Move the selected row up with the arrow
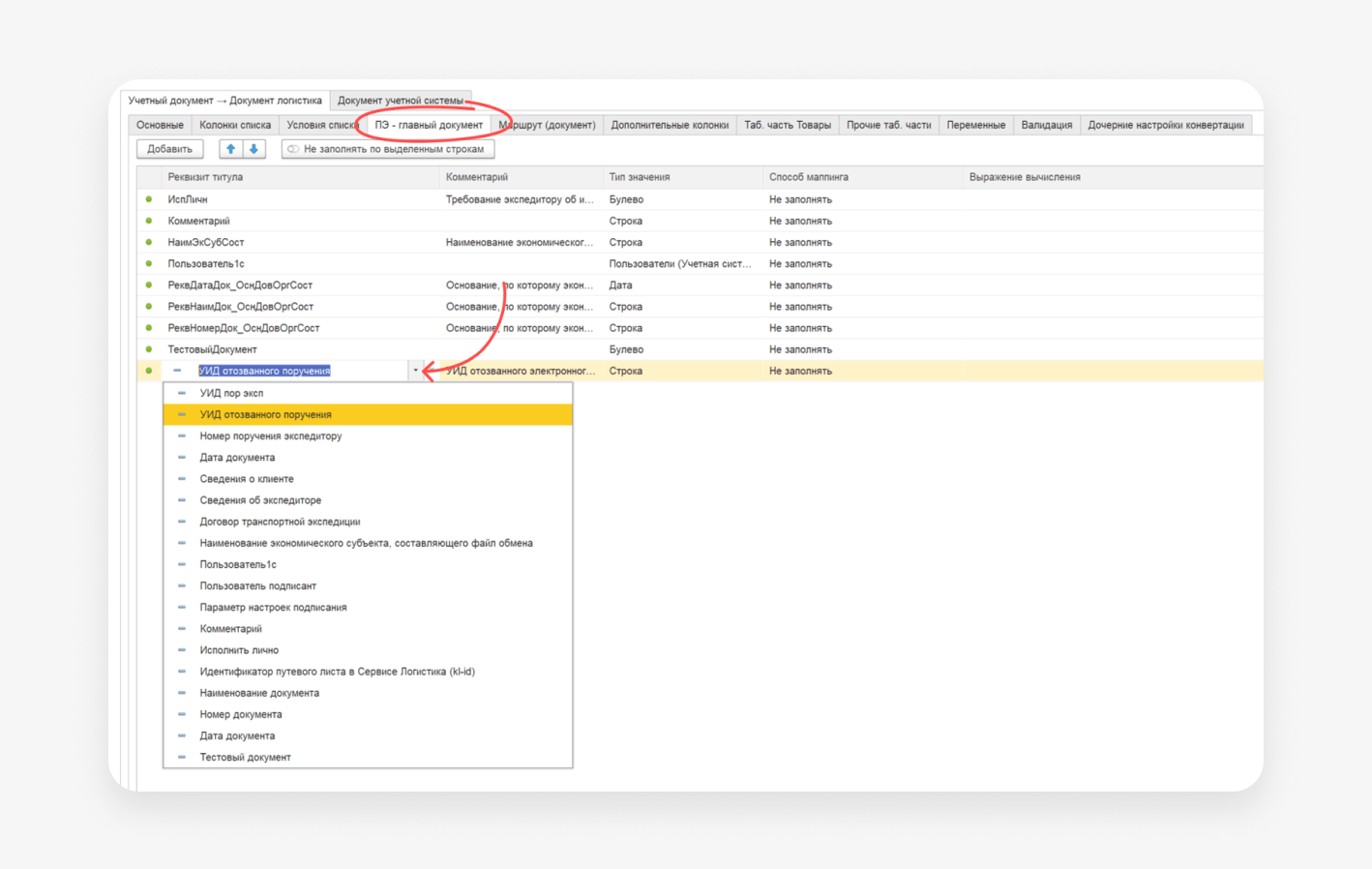Image resolution: width=1372 pixels, height=869 pixels. tap(230, 149)
